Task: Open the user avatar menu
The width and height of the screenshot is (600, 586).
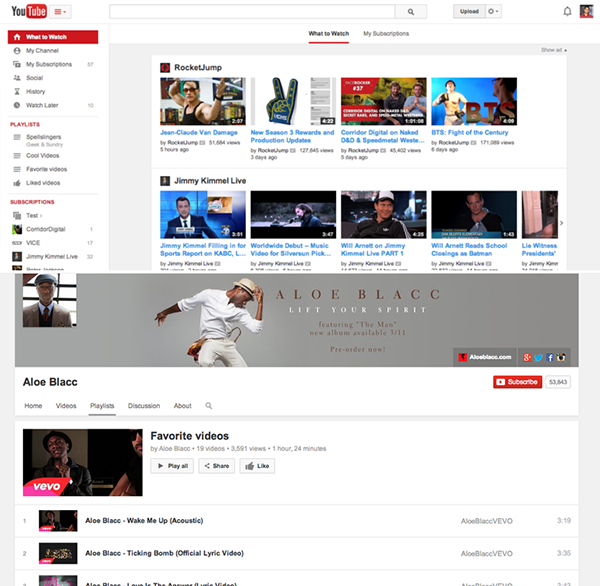Action: point(586,11)
